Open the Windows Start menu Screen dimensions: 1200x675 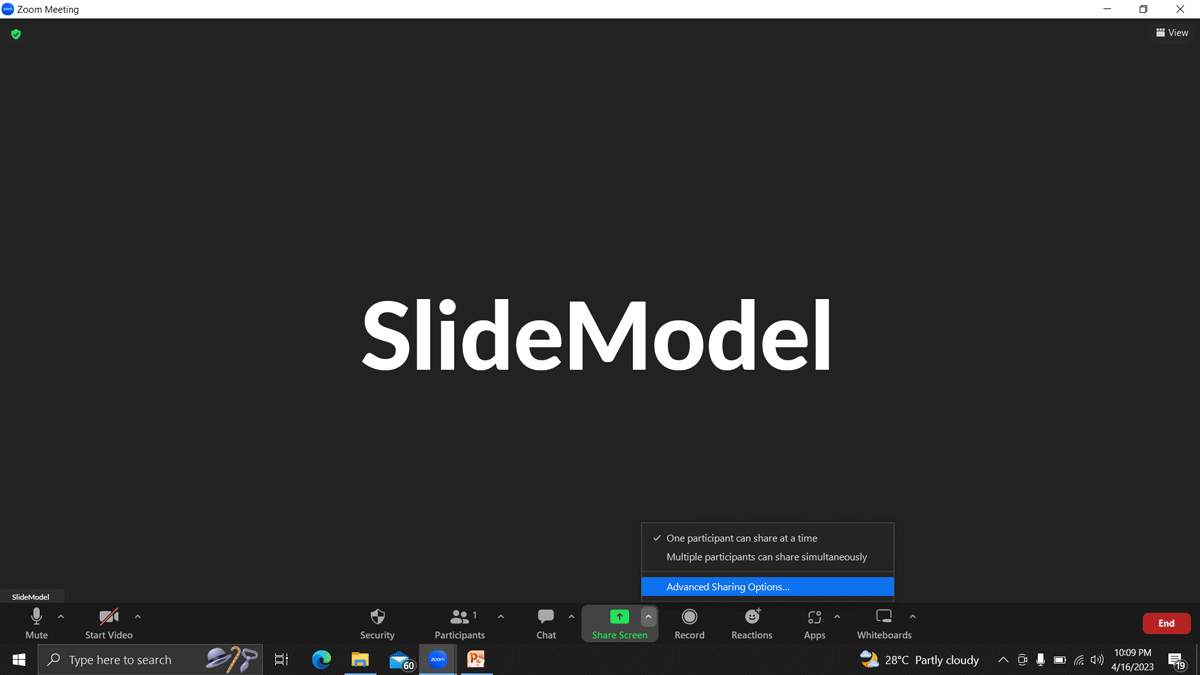(x=18, y=660)
